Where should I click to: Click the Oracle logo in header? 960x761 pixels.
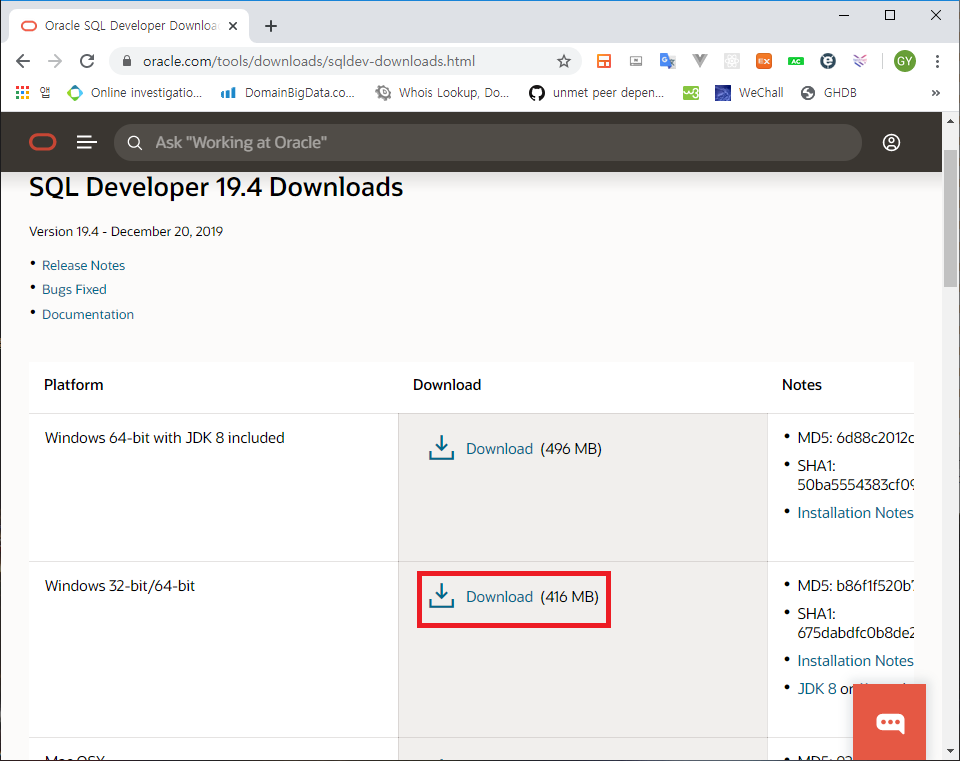click(x=43, y=143)
